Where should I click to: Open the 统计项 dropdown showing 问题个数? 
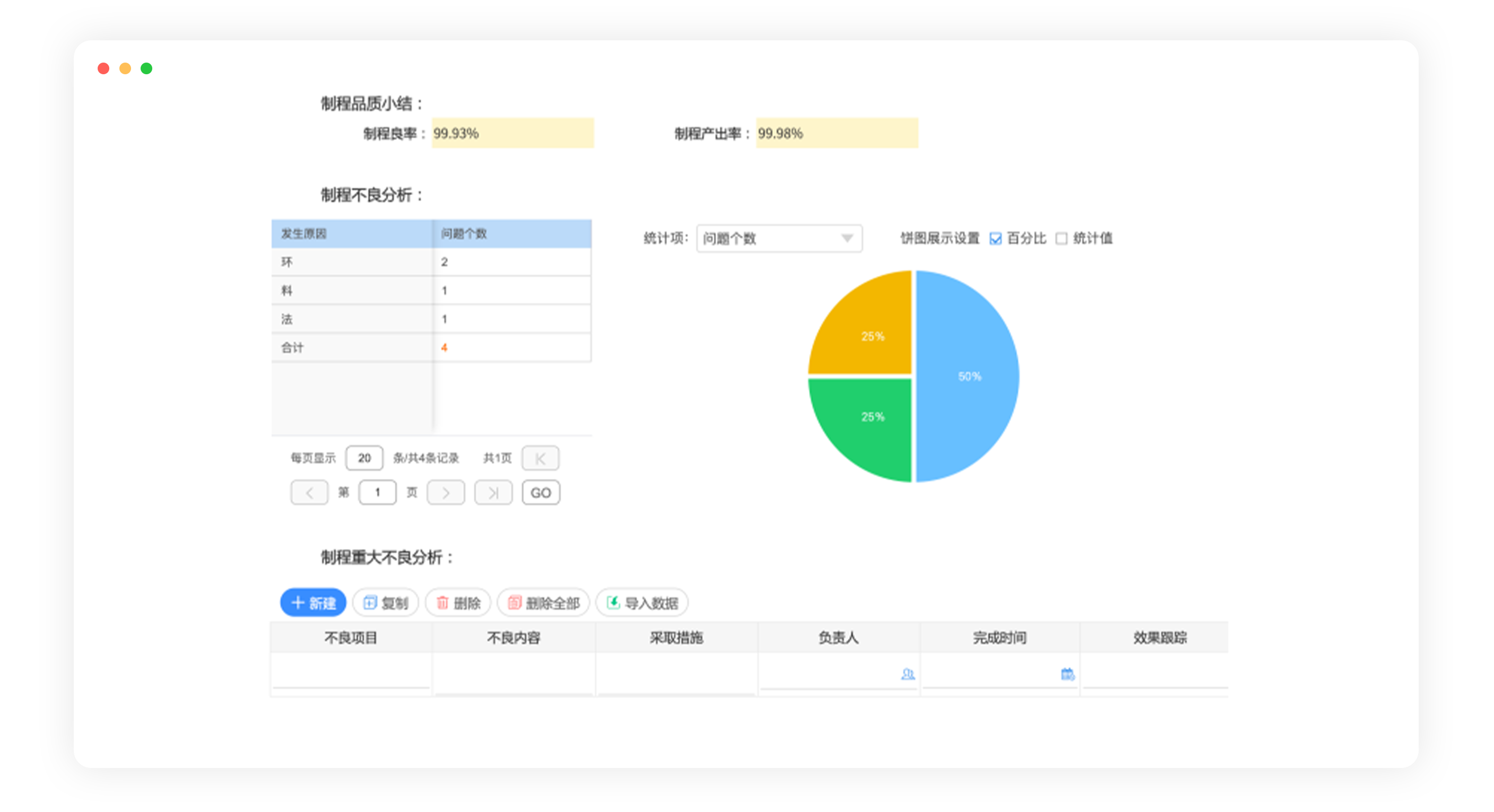tap(780, 238)
